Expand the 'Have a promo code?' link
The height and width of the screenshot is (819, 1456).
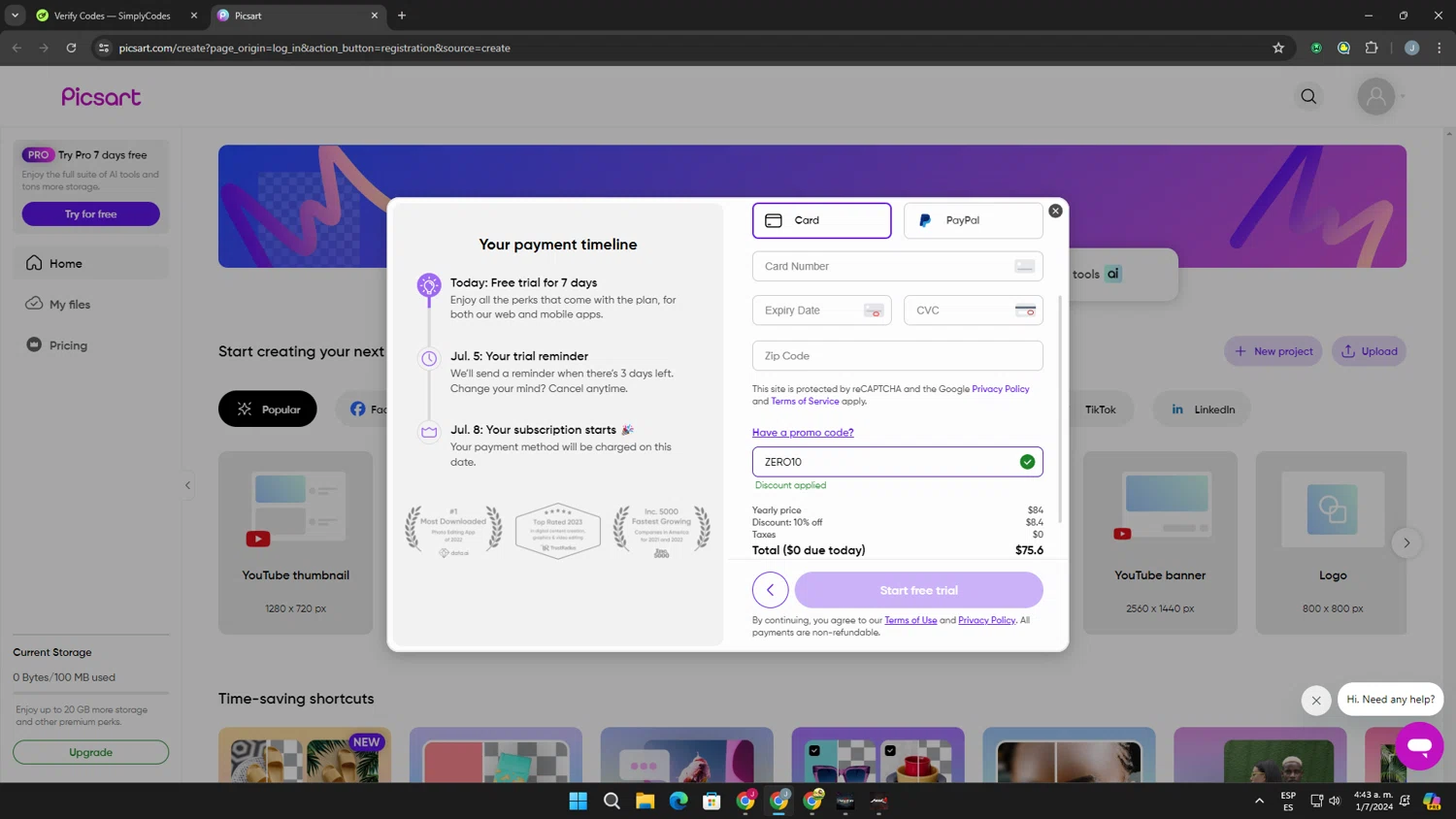(803, 432)
